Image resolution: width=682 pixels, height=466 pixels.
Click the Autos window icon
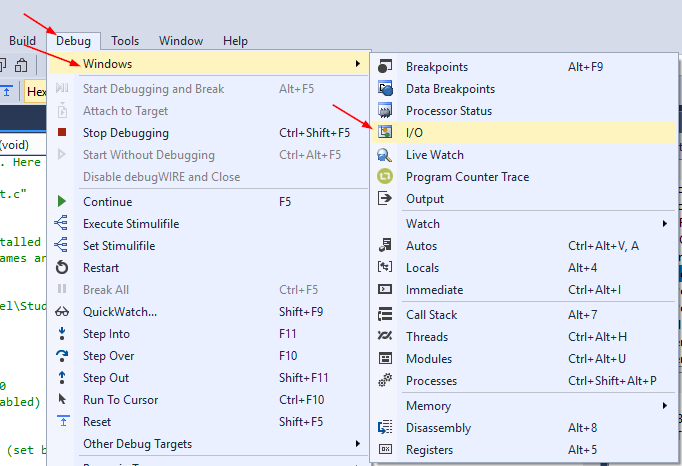pyautogui.click(x=385, y=245)
